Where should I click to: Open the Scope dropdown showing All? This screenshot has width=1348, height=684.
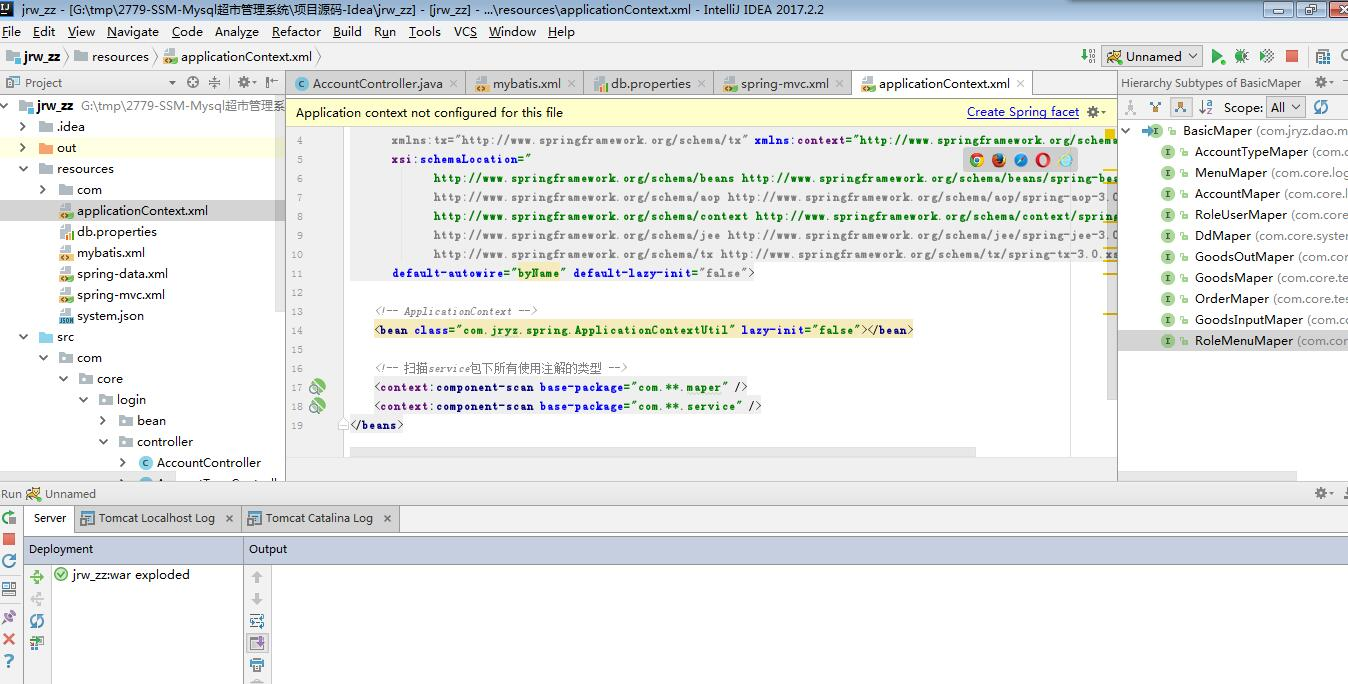pyautogui.click(x=1287, y=107)
